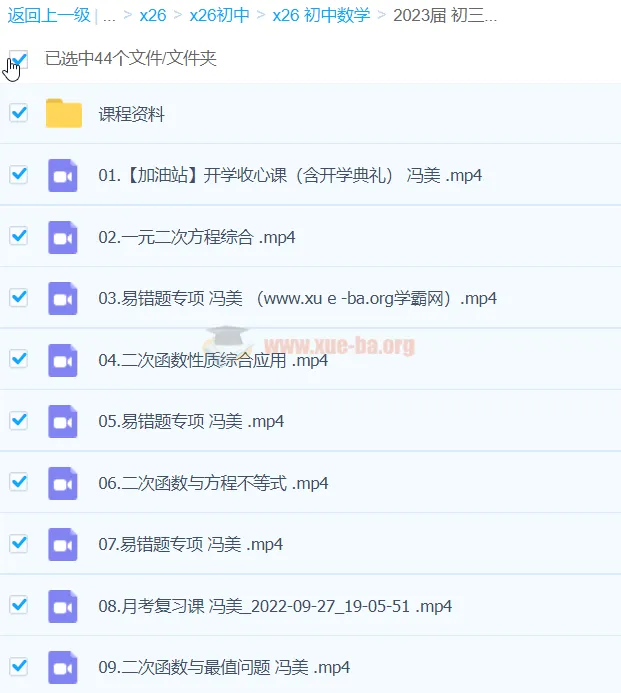Open file 01.【加油站】开学收心课（含开学典礼）冯美 .mp4
Viewport: 621px width, 693px height.
point(290,175)
